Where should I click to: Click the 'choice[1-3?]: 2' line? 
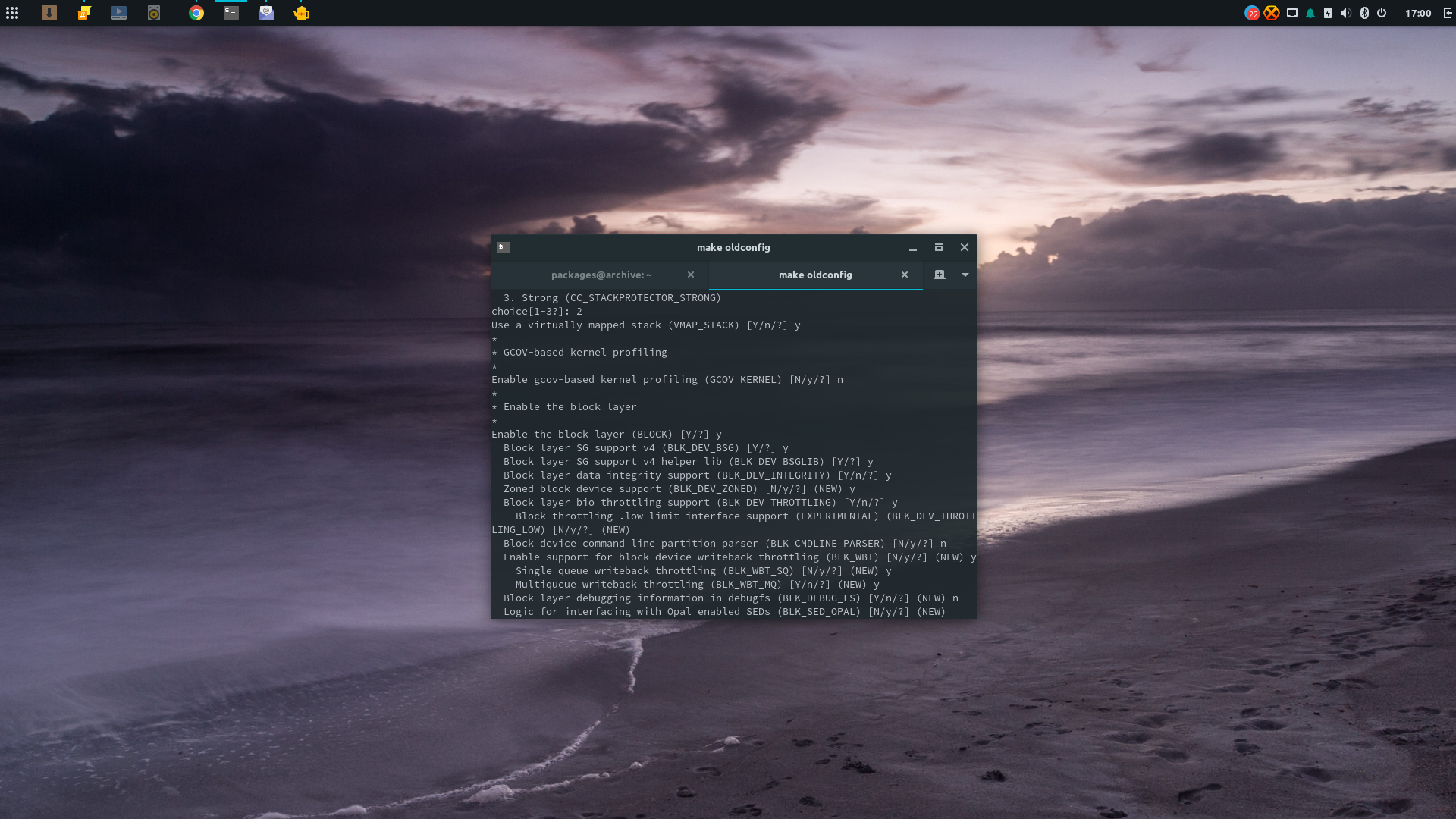(x=537, y=311)
